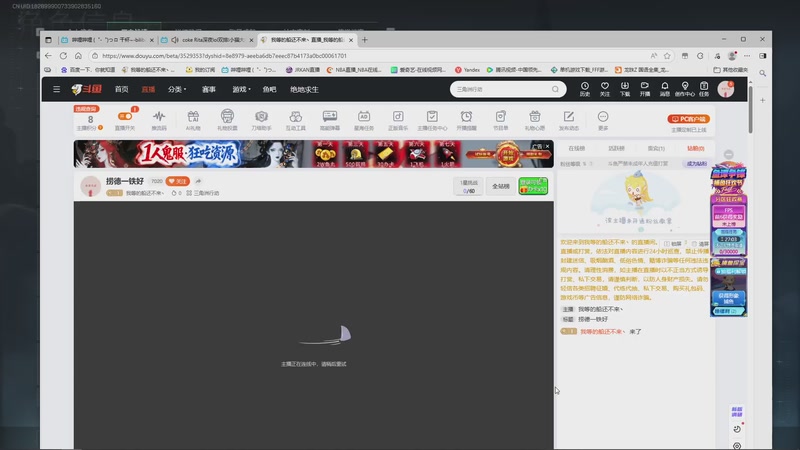Add page to favorites star icon
This screenshot has height=450, width=800.
(667, 56)
